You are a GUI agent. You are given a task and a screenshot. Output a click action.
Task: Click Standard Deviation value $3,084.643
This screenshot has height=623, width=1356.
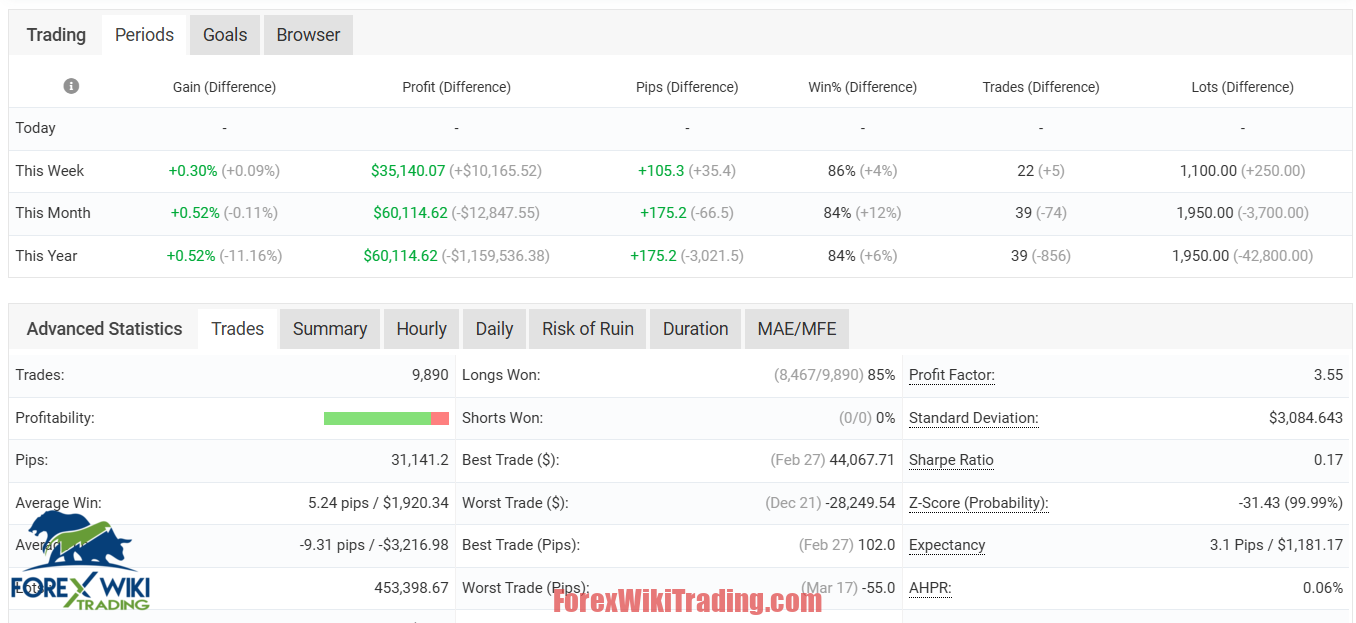(1306, 418)
